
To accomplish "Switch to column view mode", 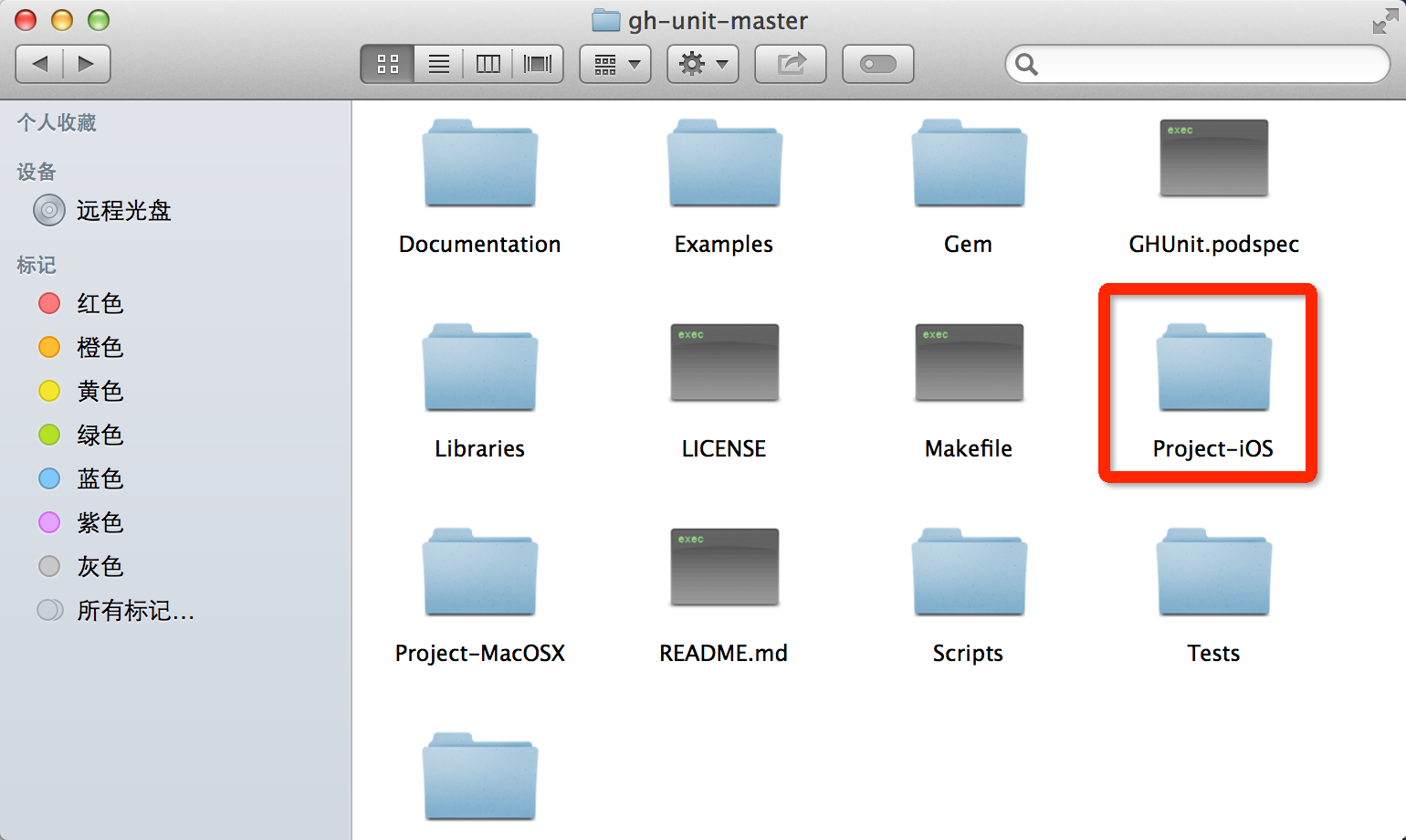I will click(x=488, y=64).
